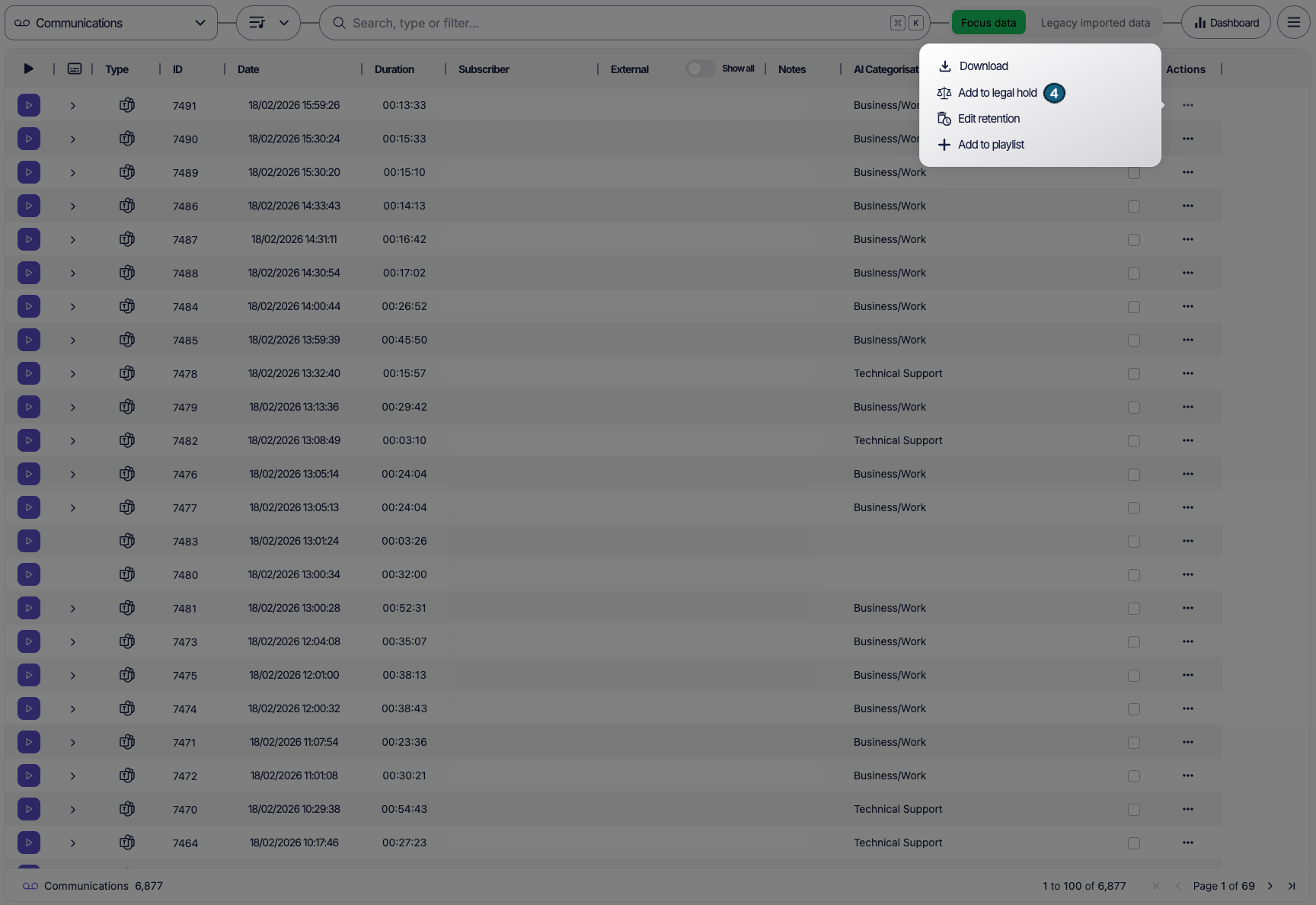Open actions ellipsis for recording 7470

[1187, 809]
